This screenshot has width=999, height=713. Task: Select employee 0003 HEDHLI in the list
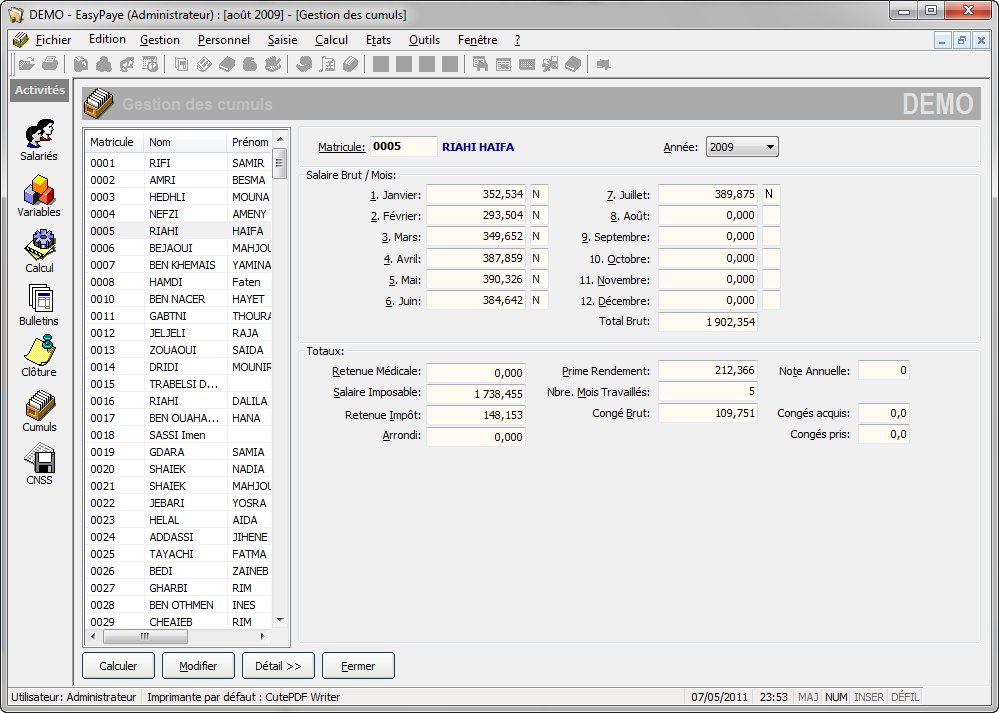point(178,197)
